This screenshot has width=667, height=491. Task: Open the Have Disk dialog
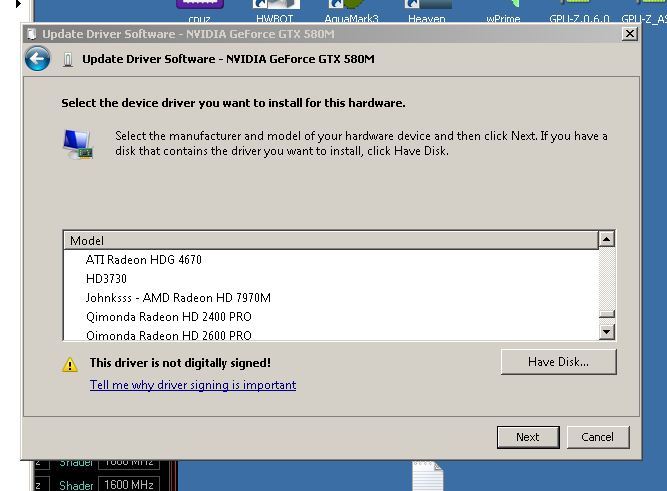tap(559, 362)
